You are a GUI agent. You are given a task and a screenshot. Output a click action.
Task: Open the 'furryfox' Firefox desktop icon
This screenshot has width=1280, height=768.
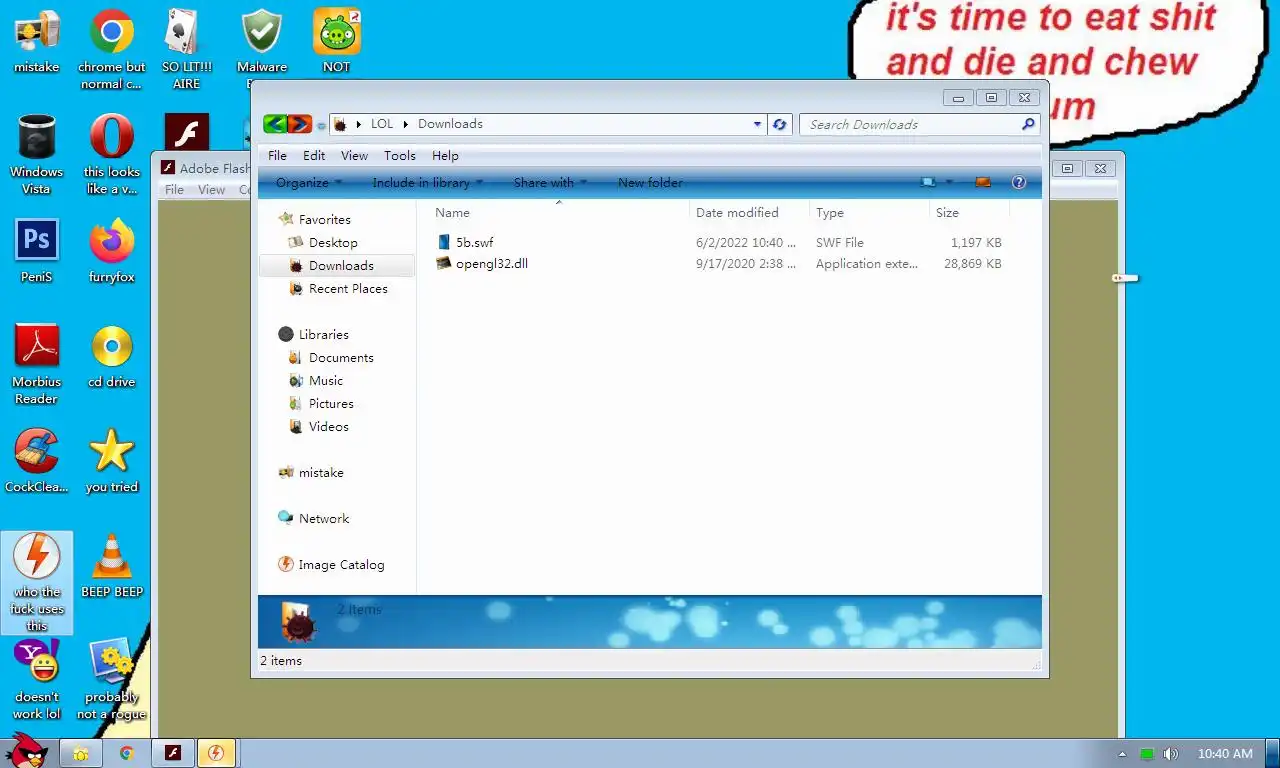pos(112,250)
